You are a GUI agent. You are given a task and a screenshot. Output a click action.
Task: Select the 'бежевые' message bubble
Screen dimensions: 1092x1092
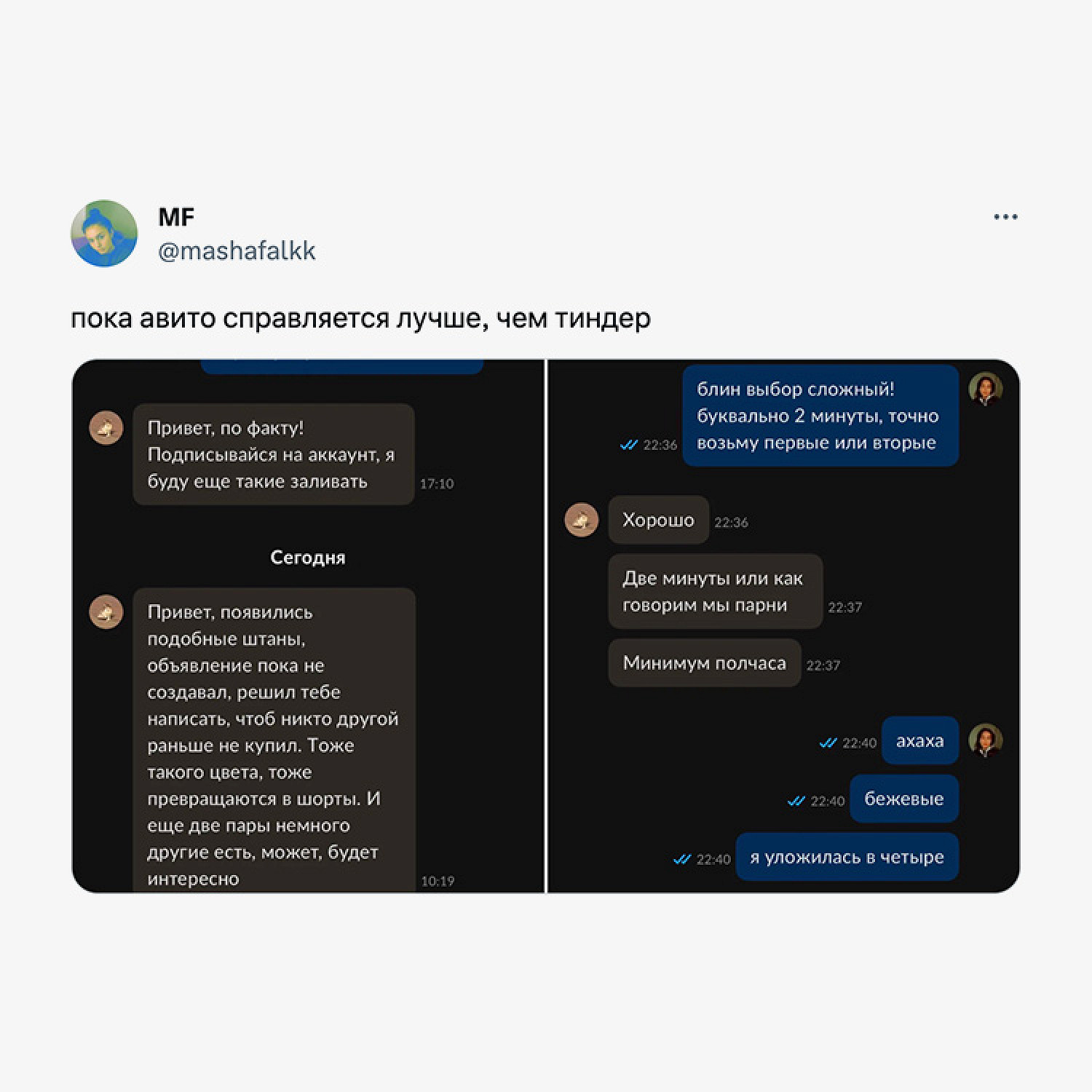[x=904, y=799]
